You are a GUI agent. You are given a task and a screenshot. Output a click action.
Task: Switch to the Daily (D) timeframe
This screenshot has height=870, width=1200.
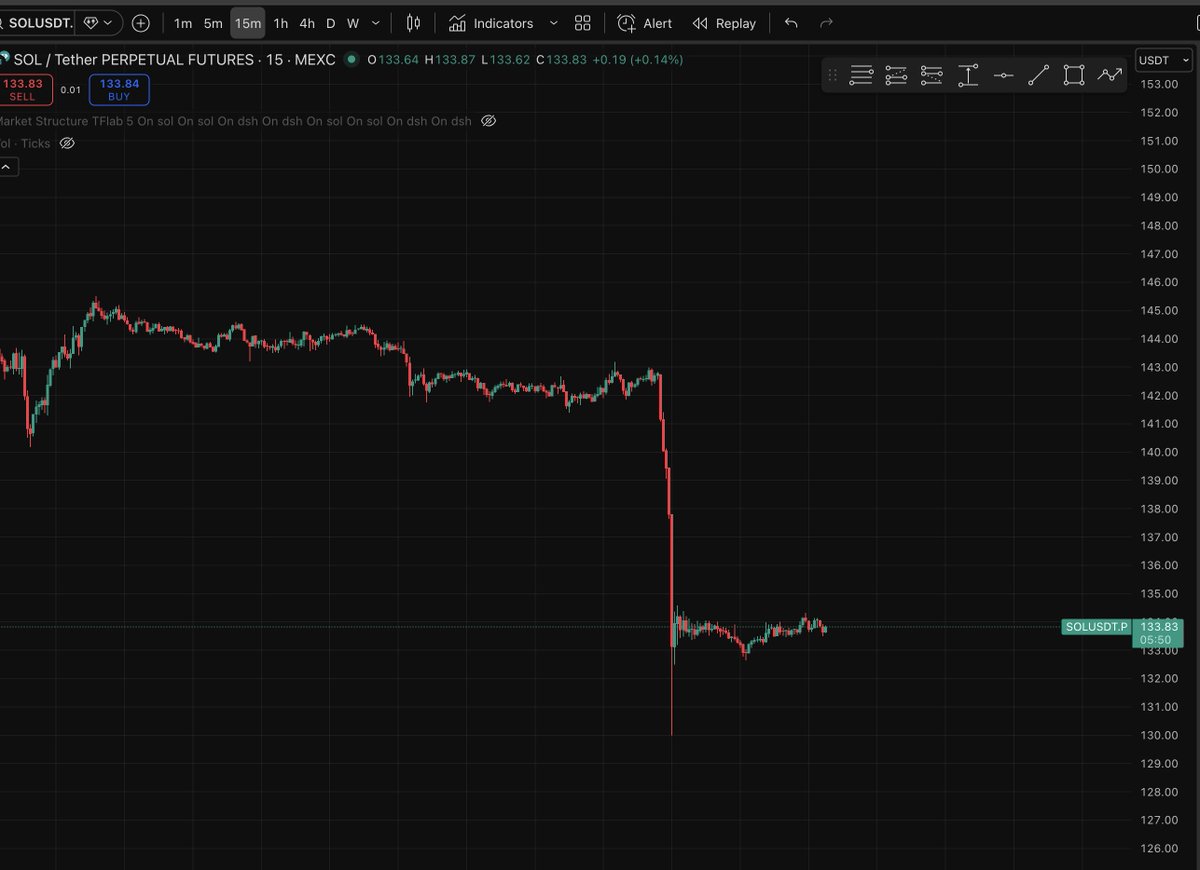click(331, 23)
